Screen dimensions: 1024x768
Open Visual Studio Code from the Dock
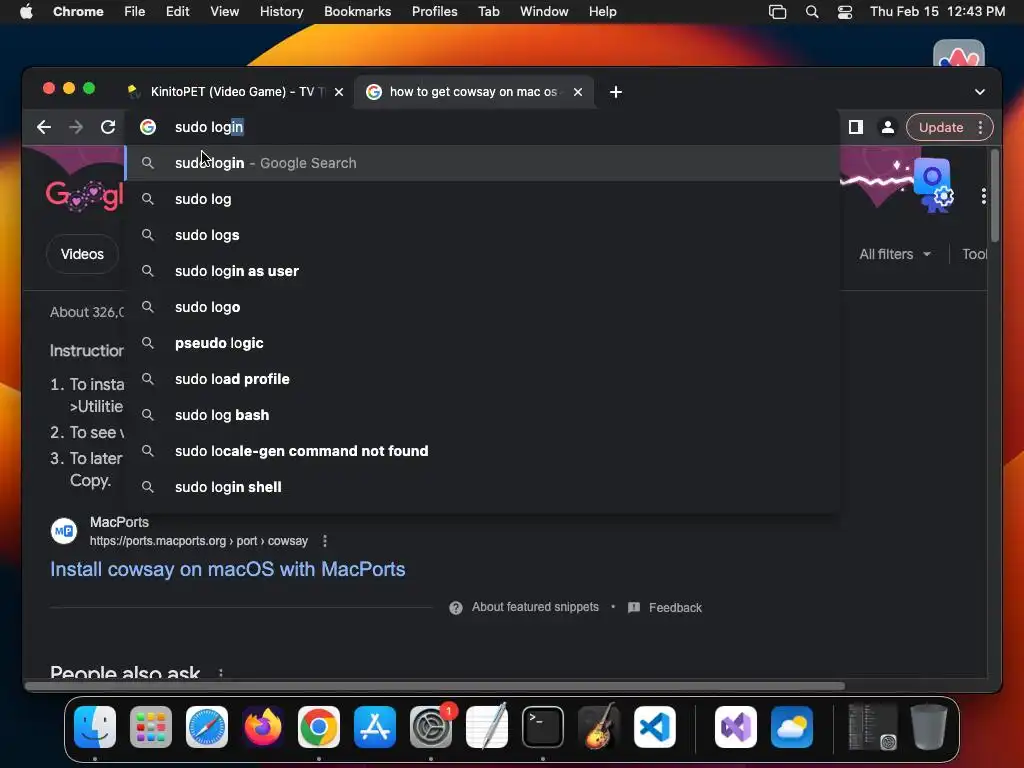pyautogui.click(x=654, y=727)
